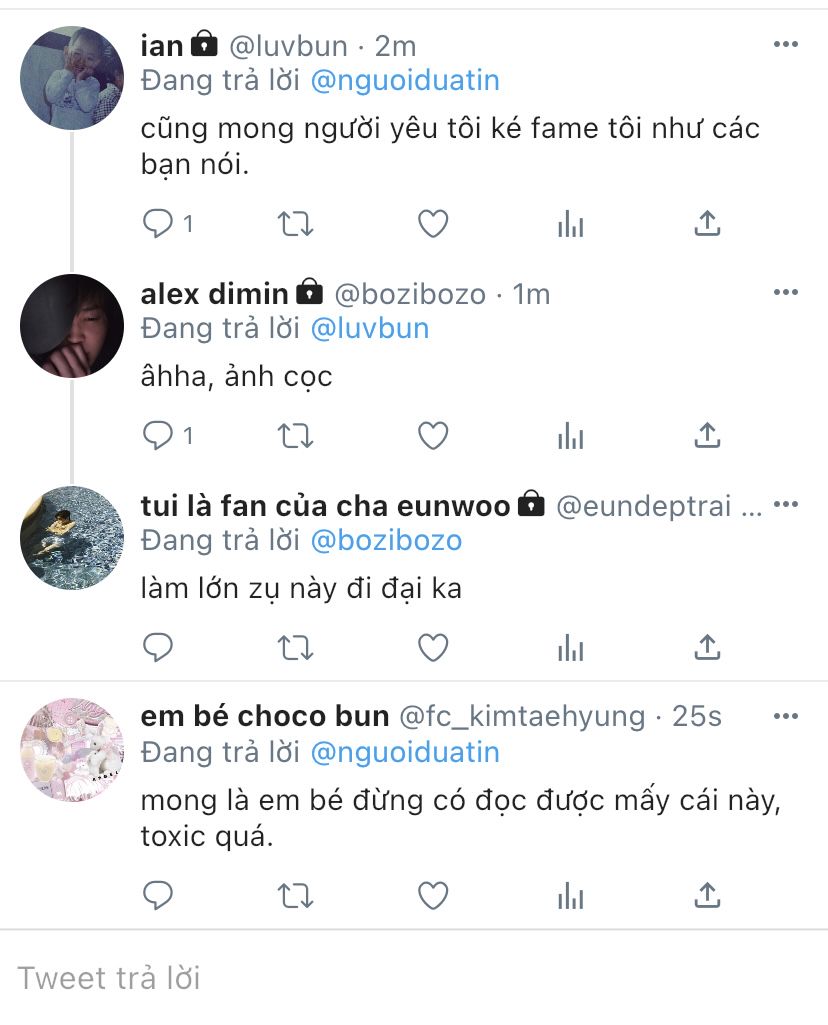
Task: Open @luvbun mention link
Action: tap(370, 329)
